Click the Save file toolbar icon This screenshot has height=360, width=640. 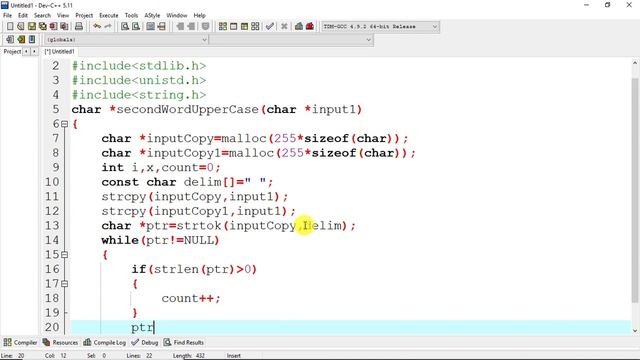click(x=32, y=27)
